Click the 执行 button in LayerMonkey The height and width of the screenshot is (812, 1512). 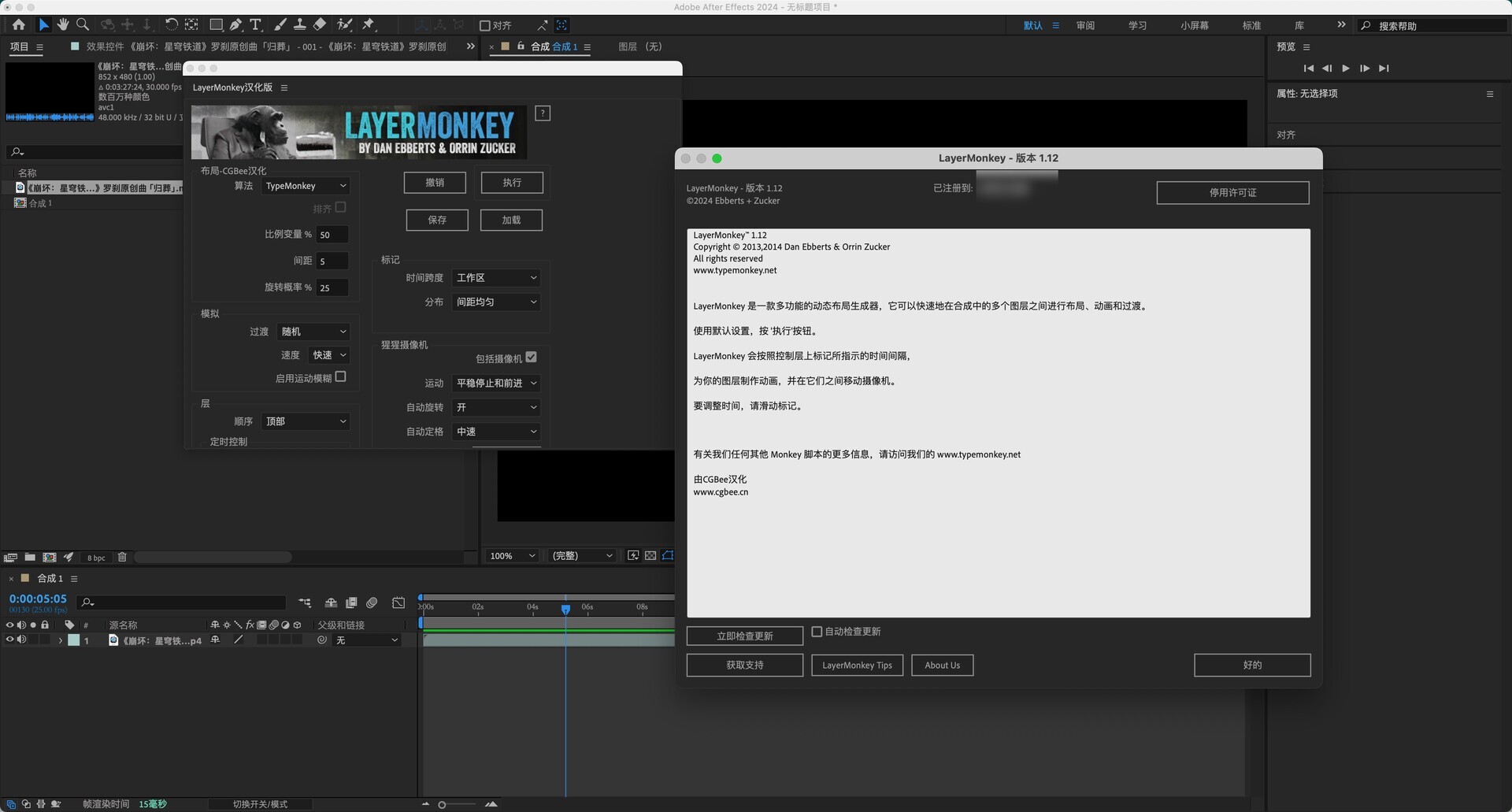pyautogui.click(x=512, y=183)
